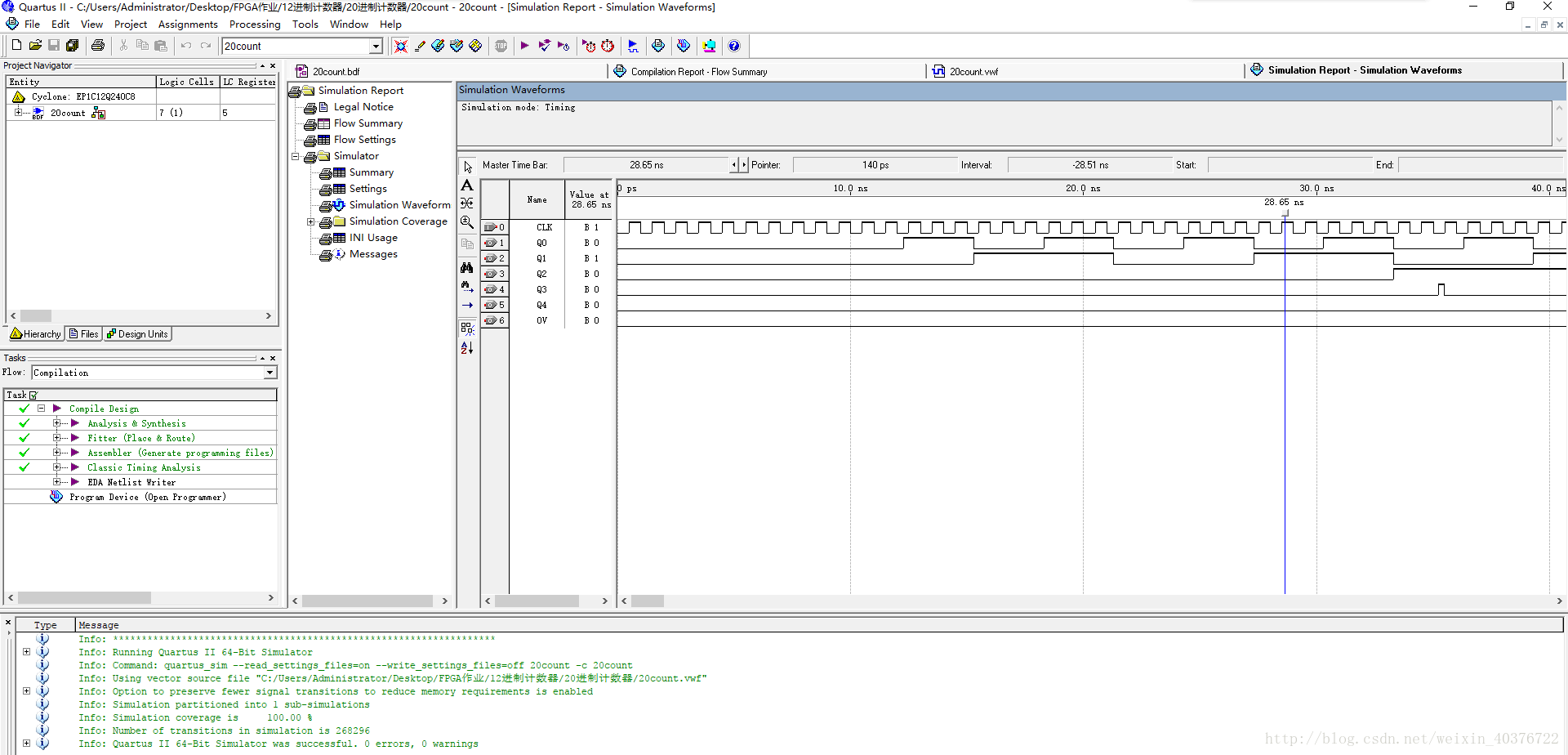
Task: Click the Start Compilation play icon
Action: (524, 46)
